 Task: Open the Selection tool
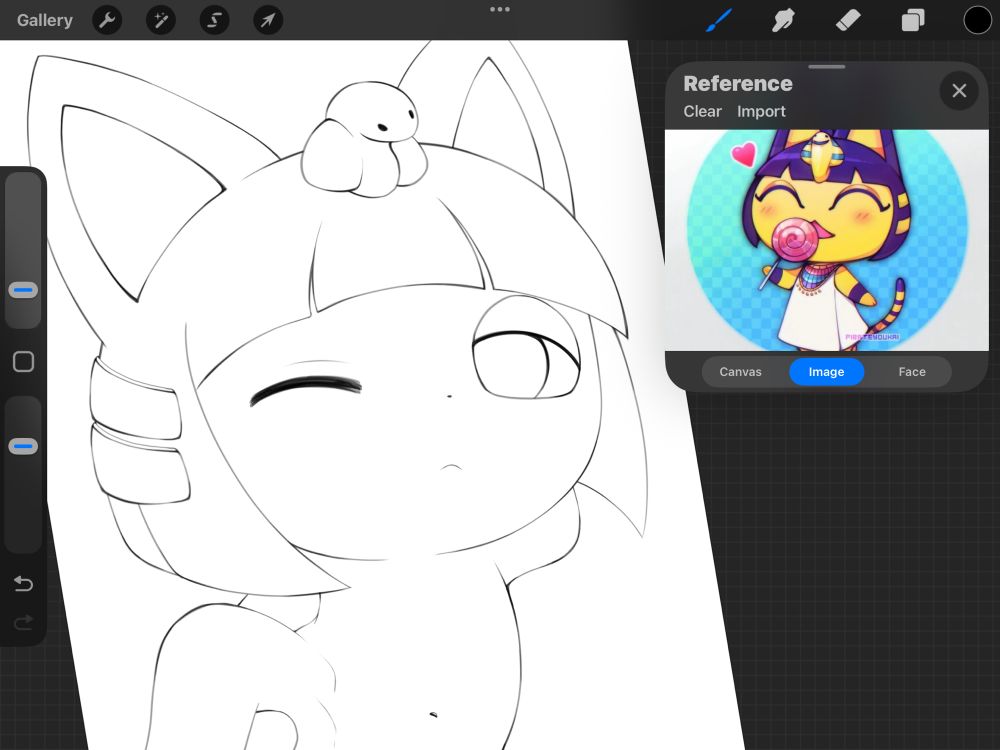point(214,20)
